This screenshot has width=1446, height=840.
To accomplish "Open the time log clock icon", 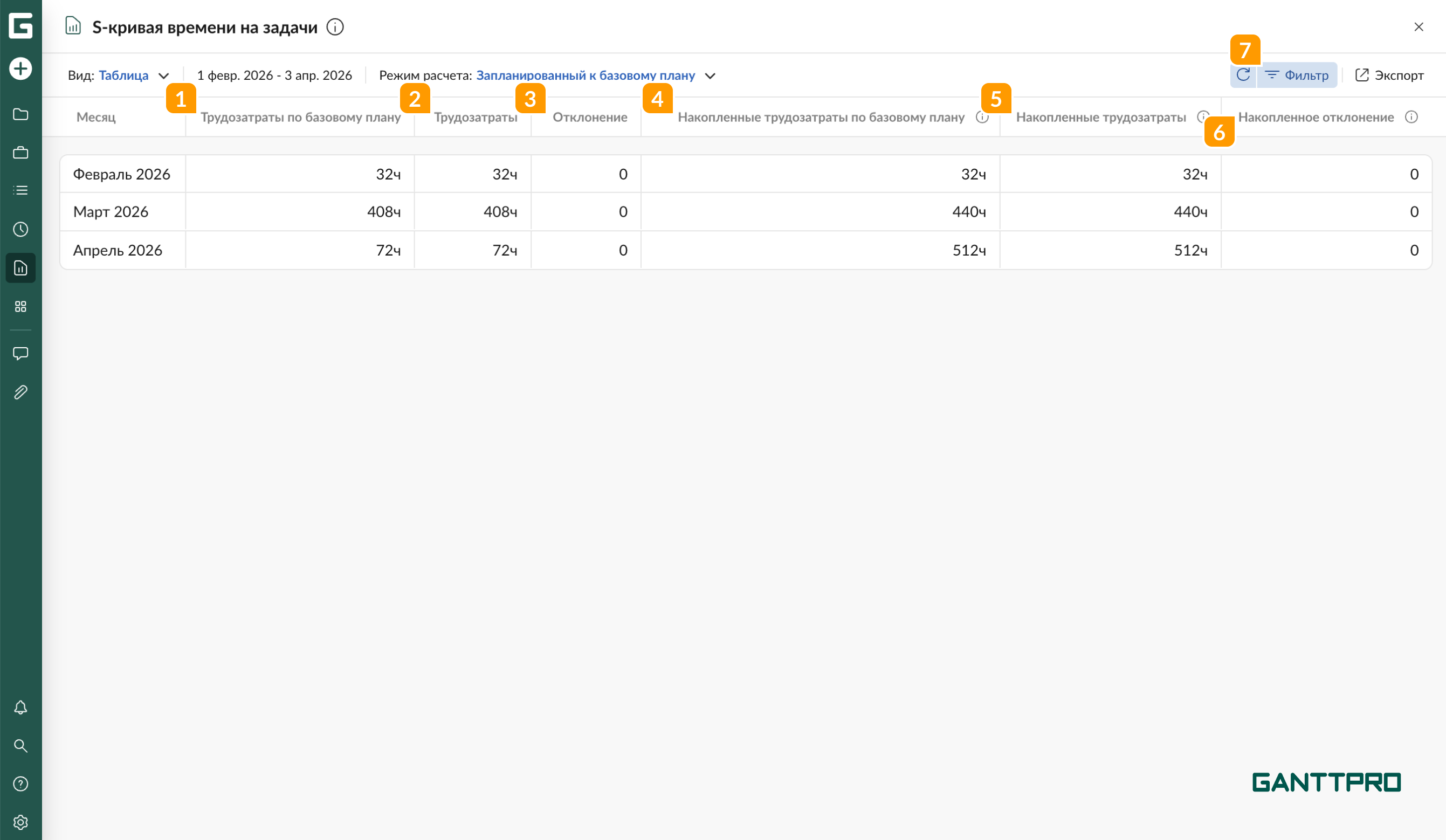I will coord(20,230).
